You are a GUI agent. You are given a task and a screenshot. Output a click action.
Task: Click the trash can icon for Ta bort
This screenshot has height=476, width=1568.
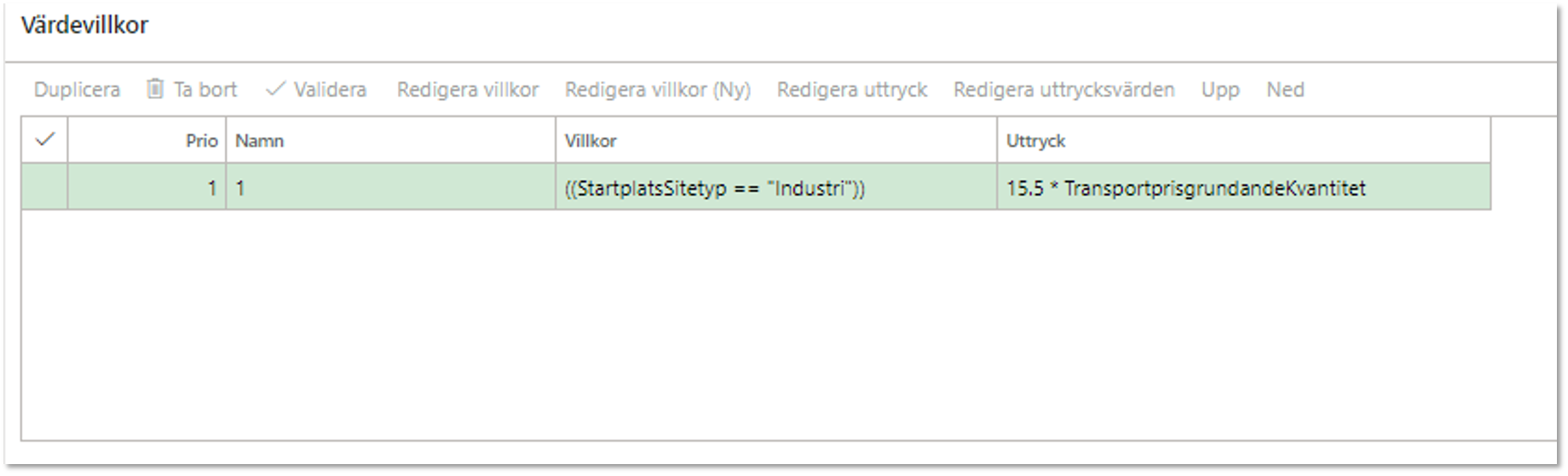[155, 89]
